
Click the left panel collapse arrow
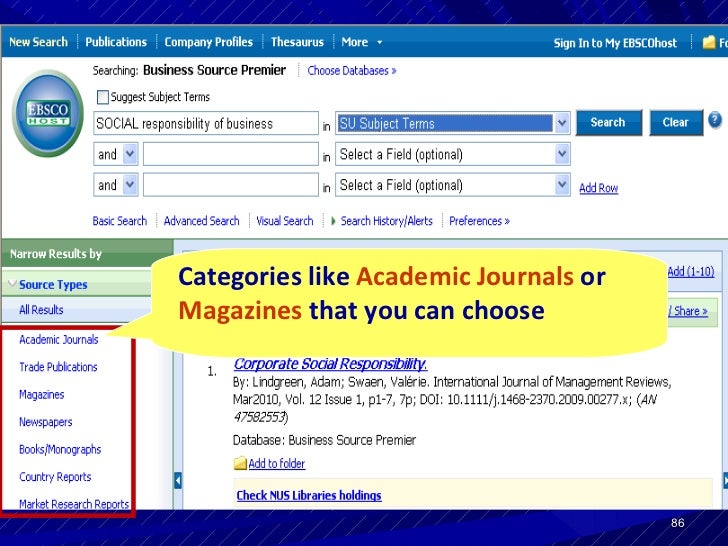(178, 479)
